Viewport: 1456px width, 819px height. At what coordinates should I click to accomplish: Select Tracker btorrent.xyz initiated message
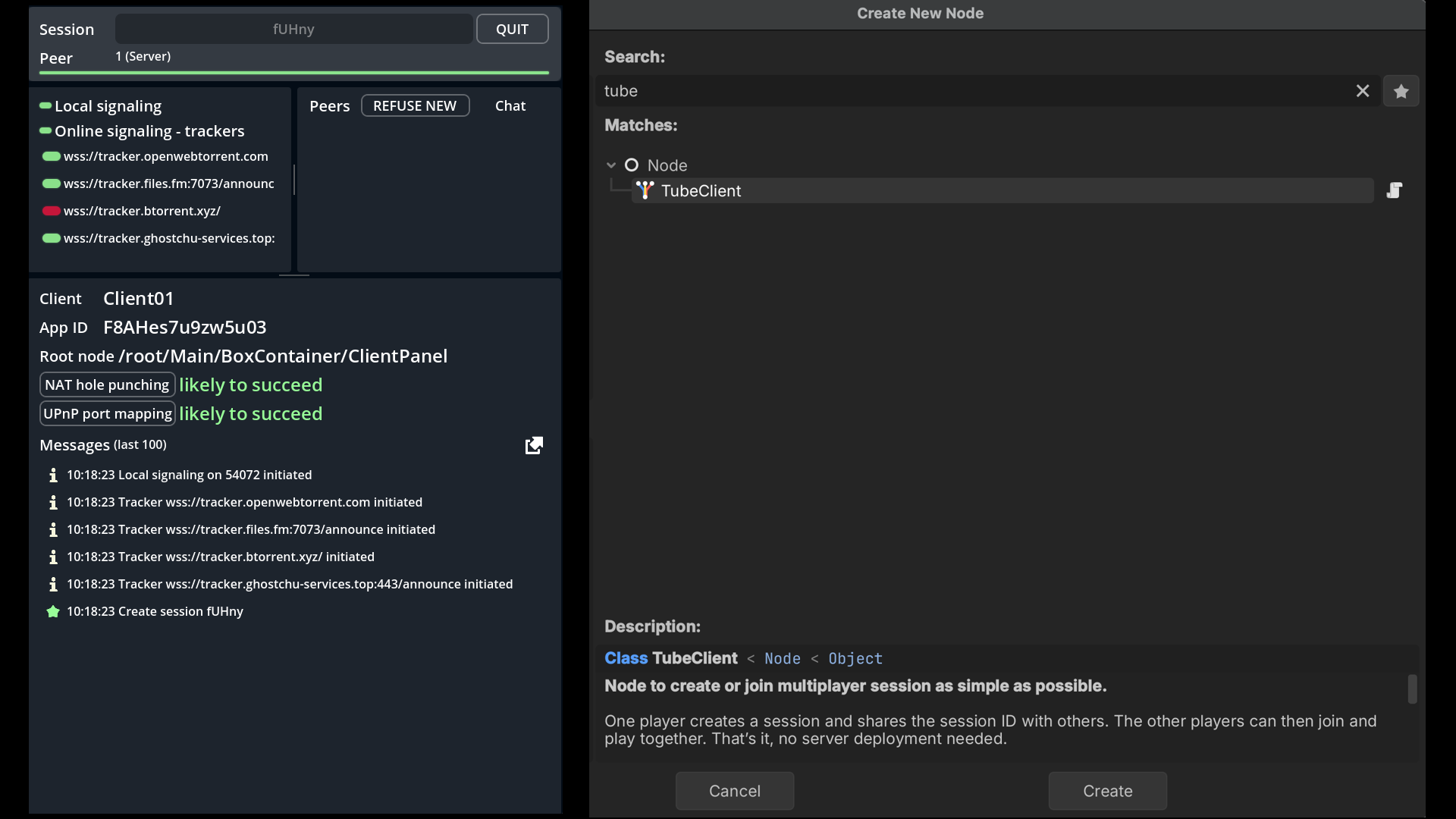coord(221,557)
